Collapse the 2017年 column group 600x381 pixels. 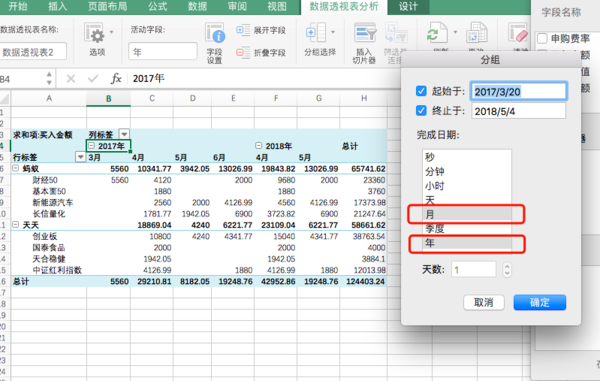click(x=91, y=146)
